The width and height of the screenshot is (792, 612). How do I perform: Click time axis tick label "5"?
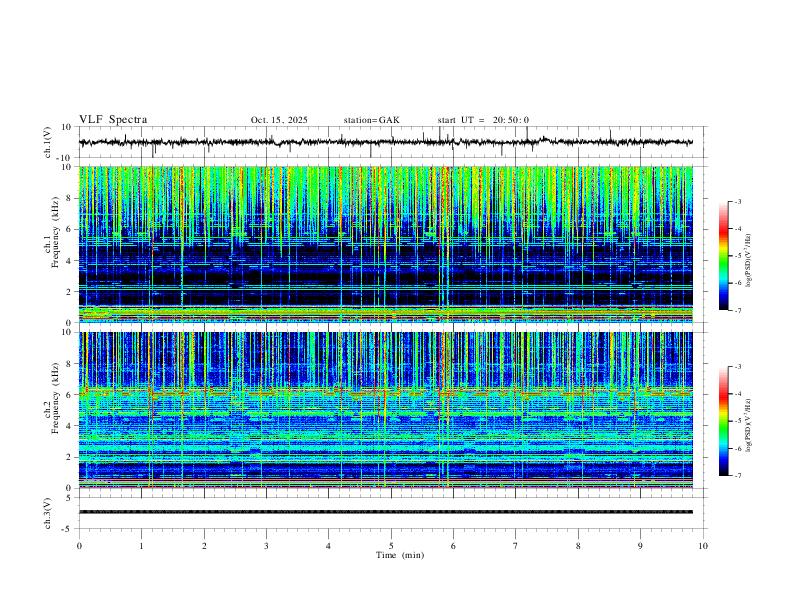[x=391, y=546]
